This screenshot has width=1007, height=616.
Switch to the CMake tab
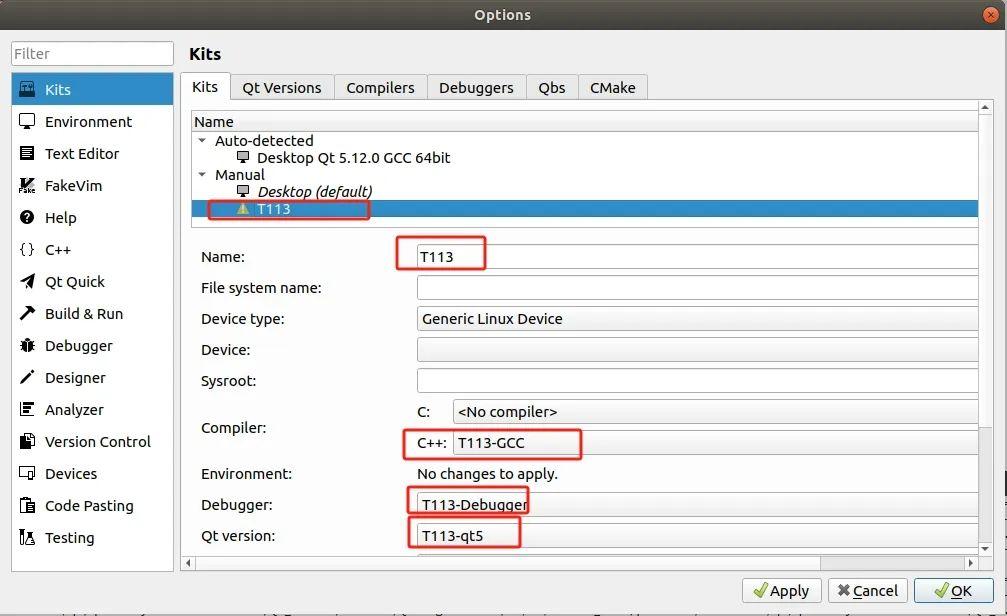point(613,87)
